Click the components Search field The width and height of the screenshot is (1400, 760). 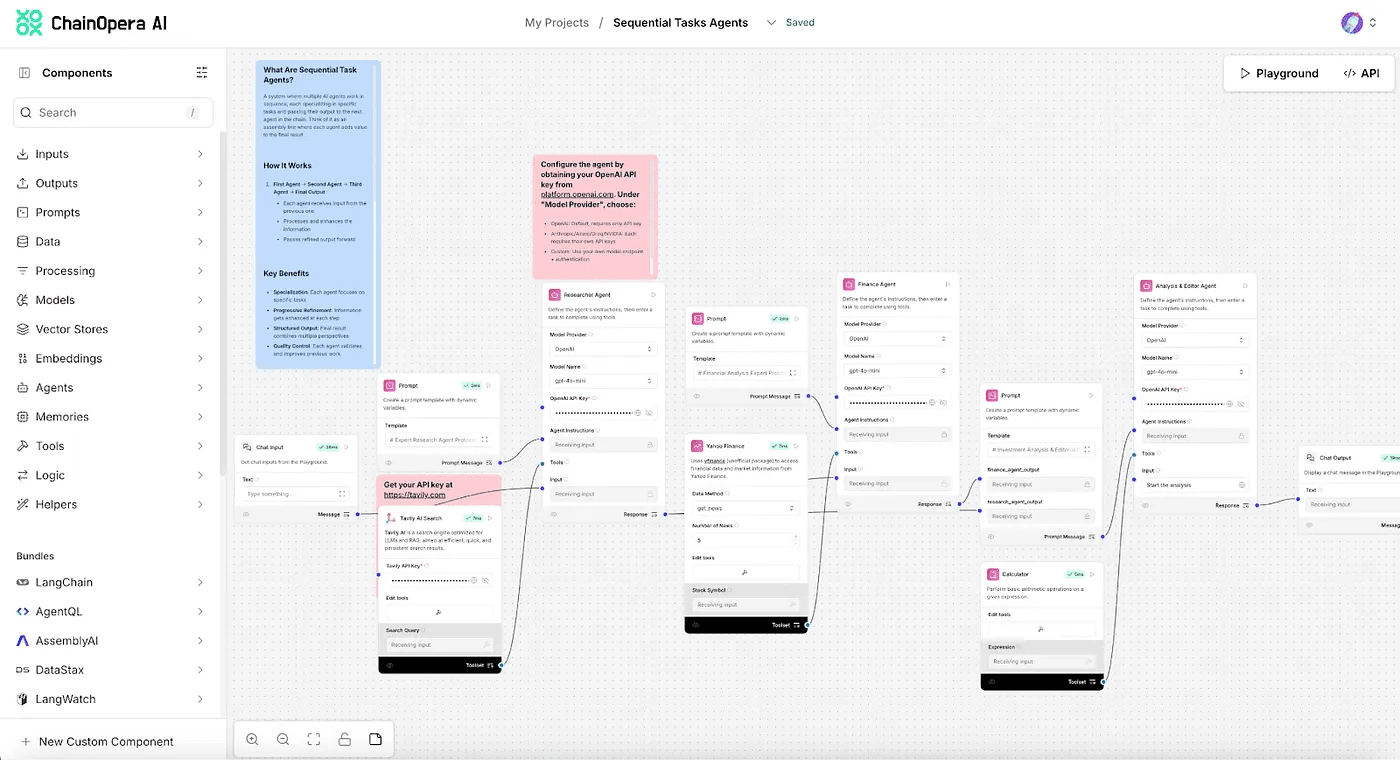[113, 113]
